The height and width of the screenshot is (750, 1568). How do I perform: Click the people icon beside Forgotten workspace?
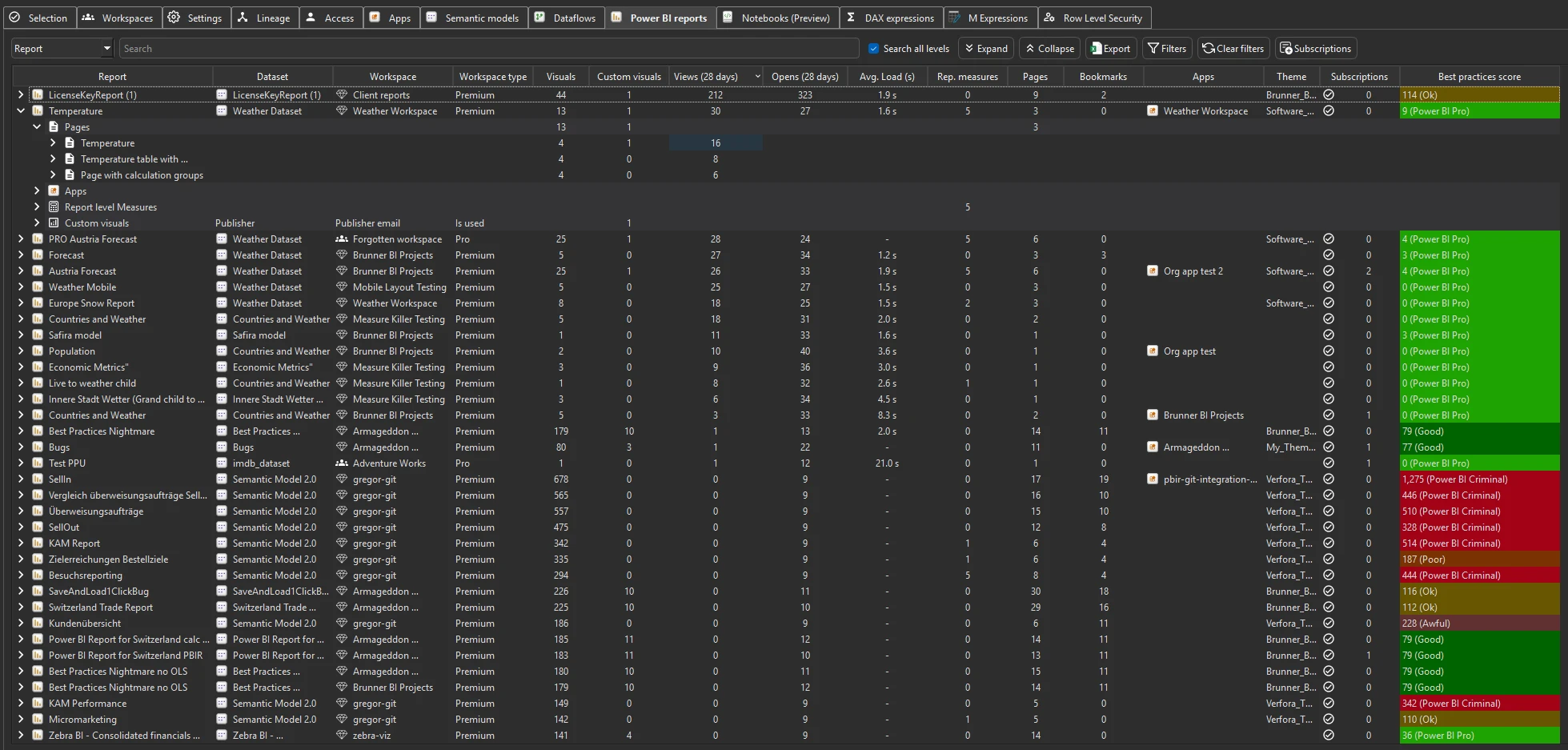click(x=342, y=239)
